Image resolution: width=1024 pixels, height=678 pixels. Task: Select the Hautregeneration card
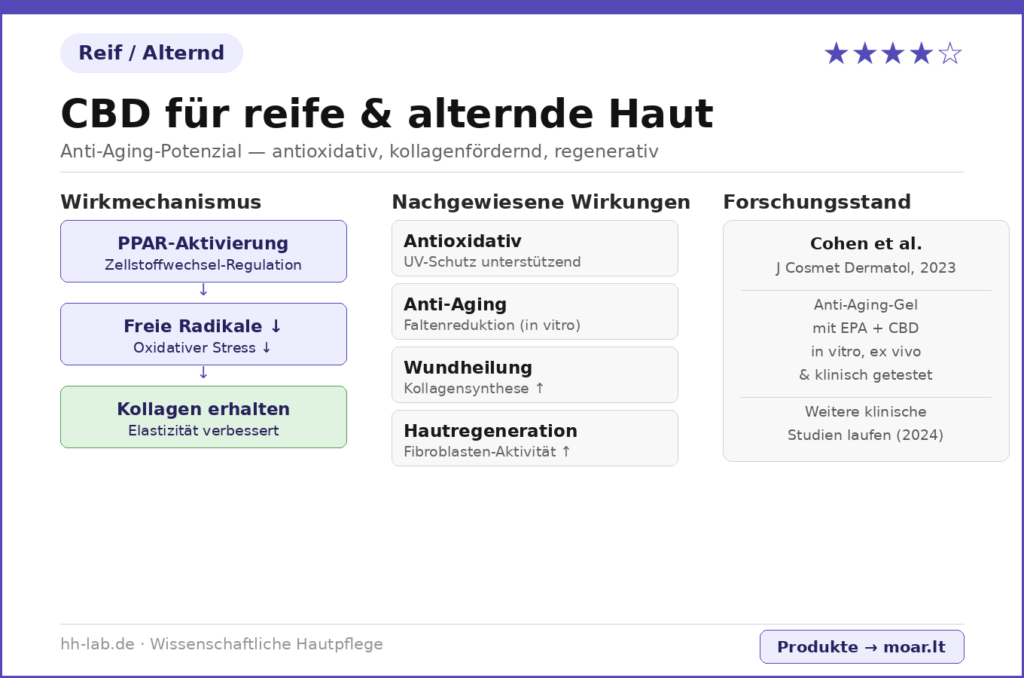point(534,438)
